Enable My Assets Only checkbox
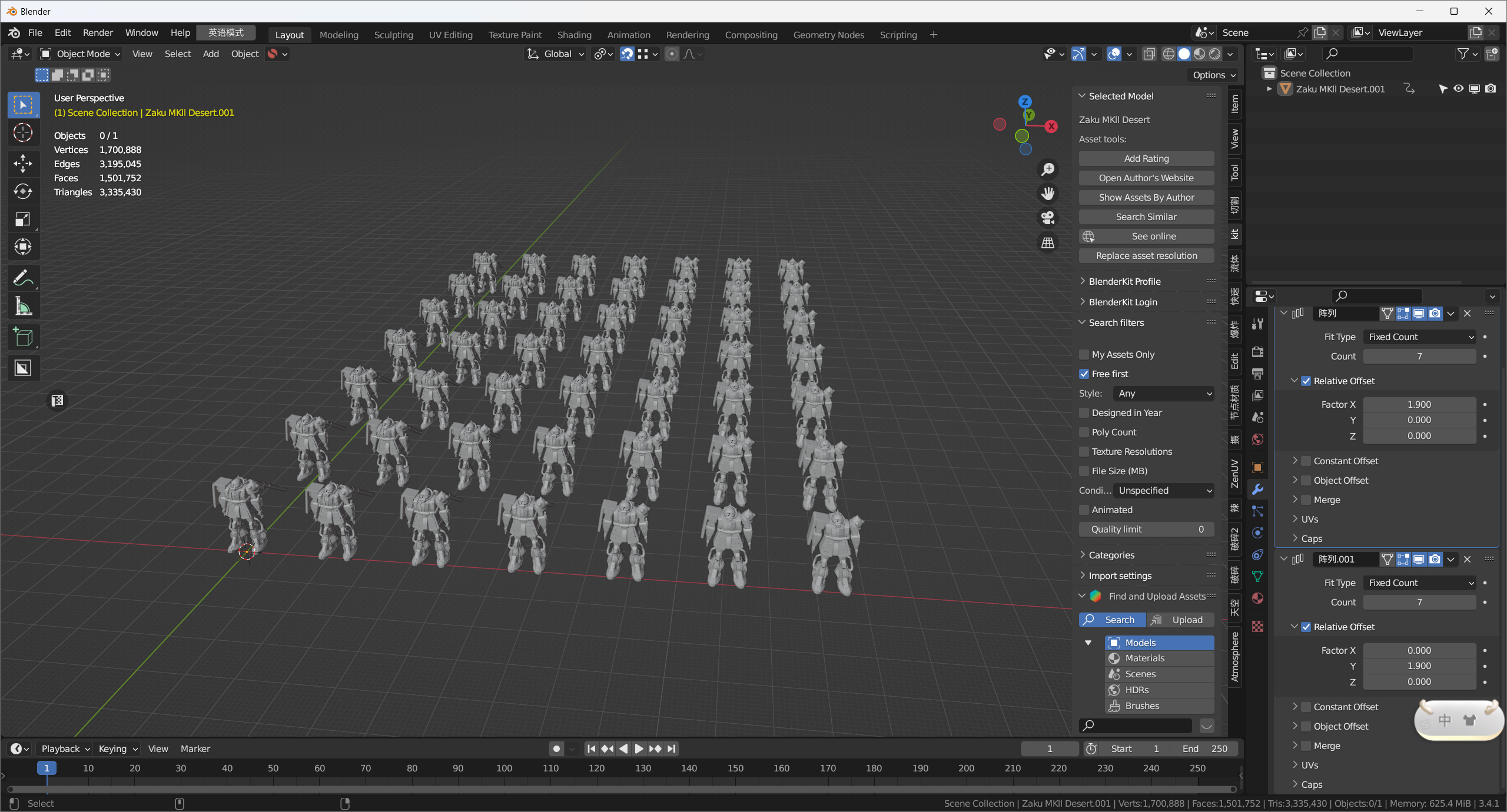This screenshot has width=1507, height=812. pos(1084,354)
